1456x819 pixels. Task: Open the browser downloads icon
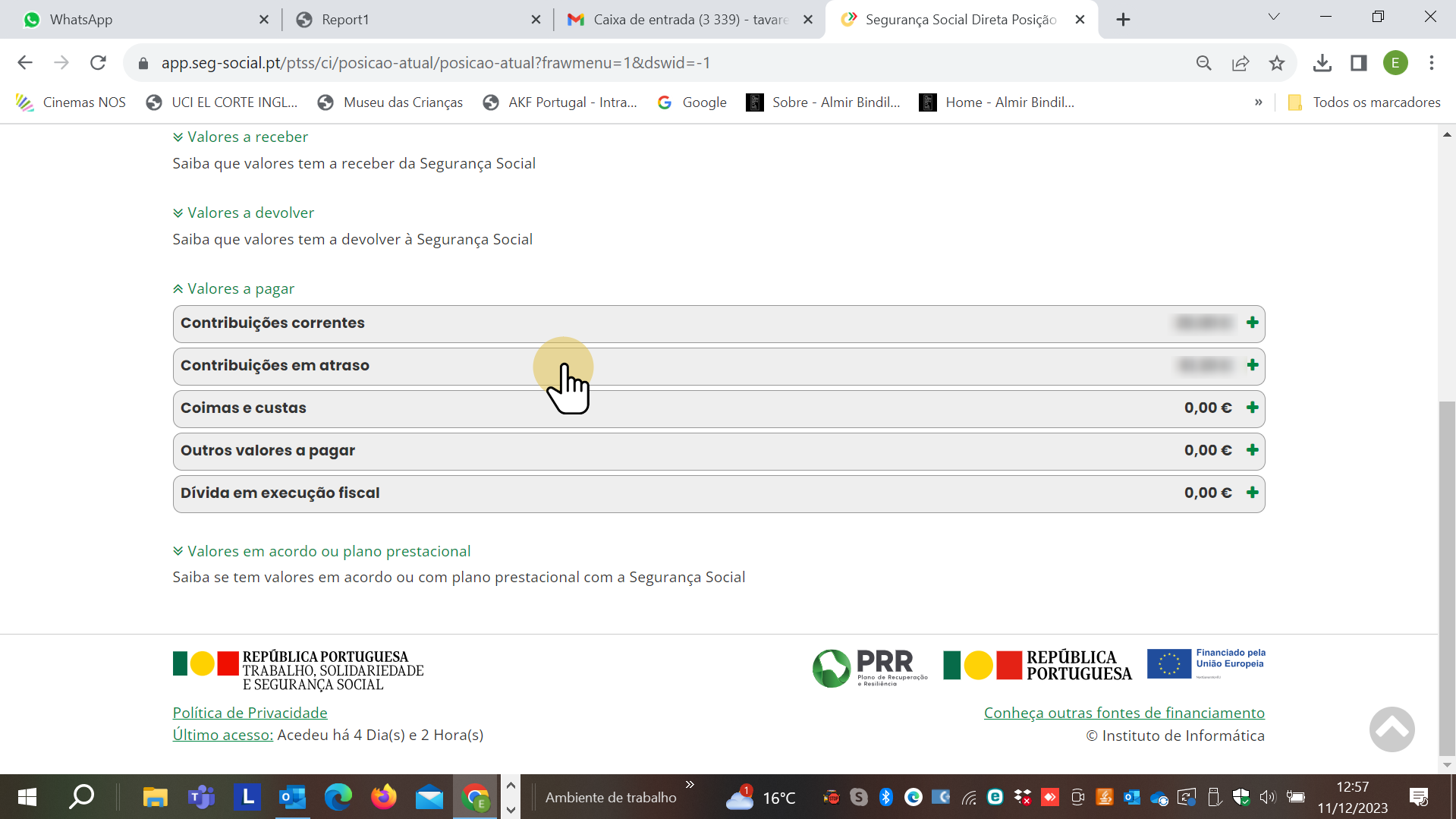click(1322, 63)
